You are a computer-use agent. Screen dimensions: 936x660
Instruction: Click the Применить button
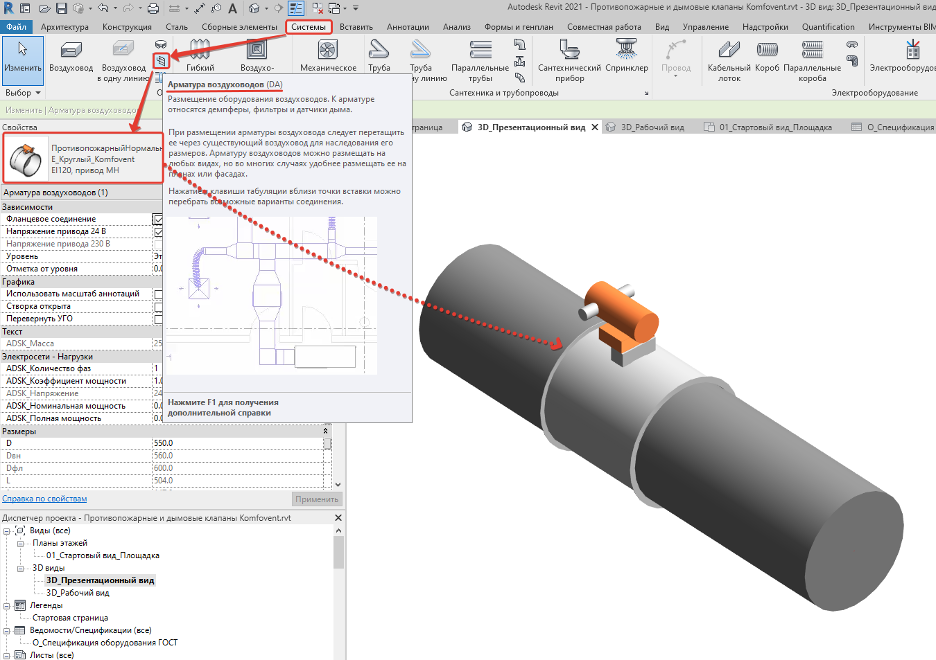[x=316, y=499]
